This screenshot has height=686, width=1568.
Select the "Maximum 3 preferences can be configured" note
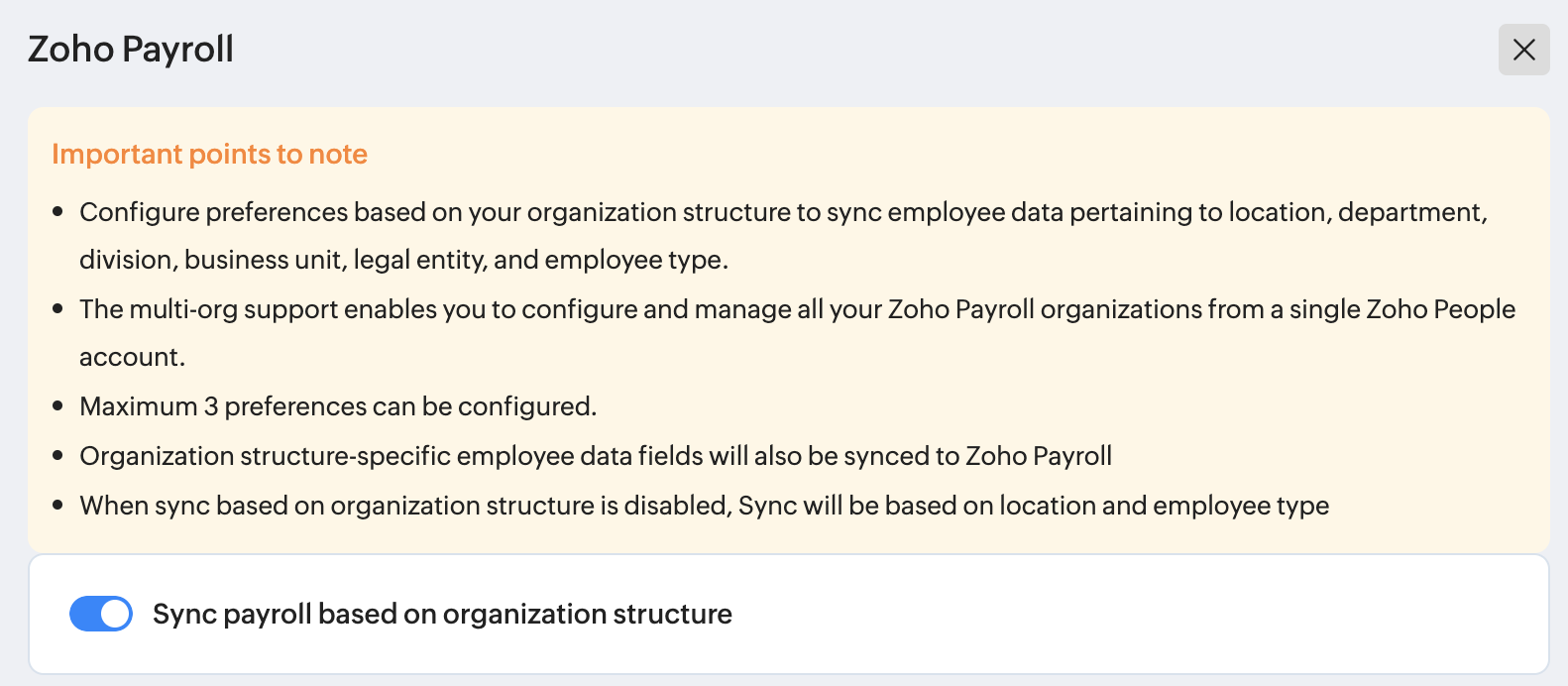tap(338, 406)
